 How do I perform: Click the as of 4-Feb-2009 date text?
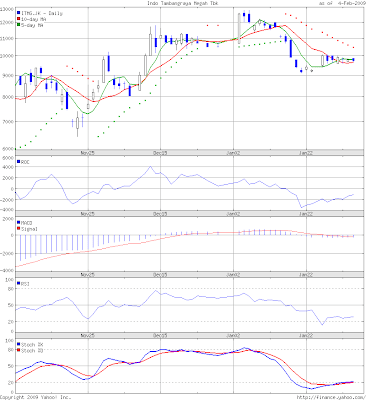[342, 3]
